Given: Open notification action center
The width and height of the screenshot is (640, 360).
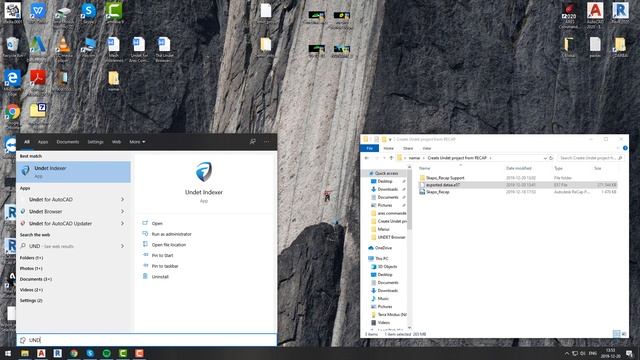Looking at the screenshot, I should [x=629, y=353].
